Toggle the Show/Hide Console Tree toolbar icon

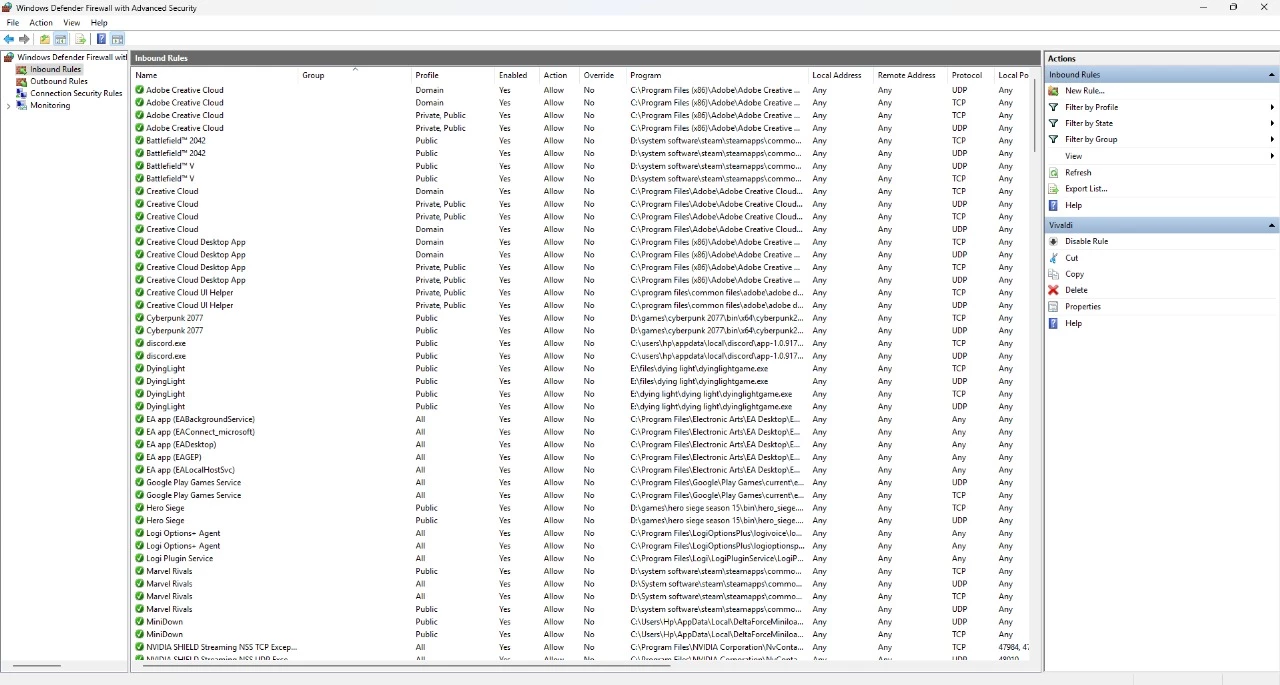(61, 39)
